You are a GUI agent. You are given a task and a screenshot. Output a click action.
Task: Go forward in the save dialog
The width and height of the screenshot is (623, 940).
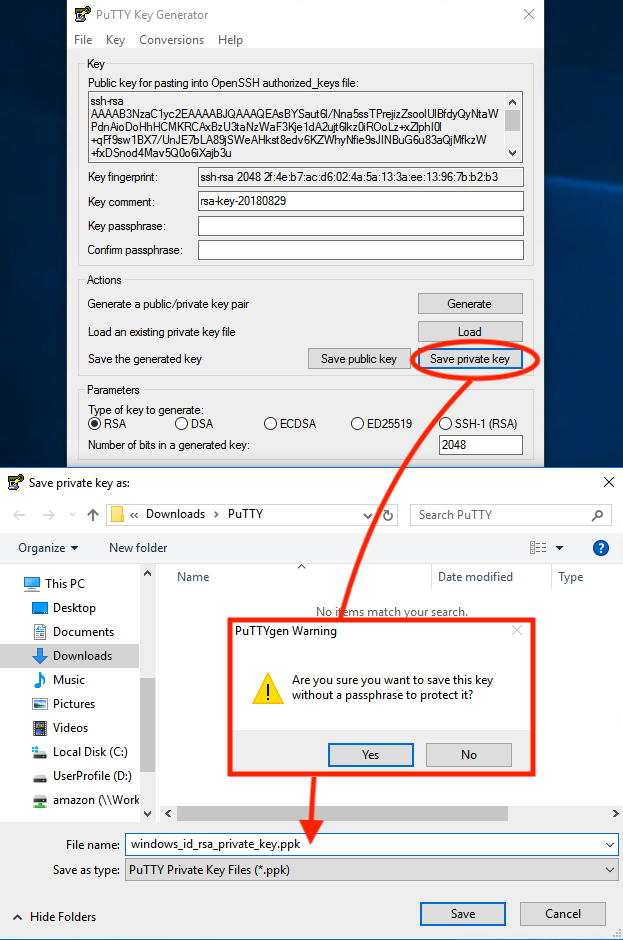[x=49, y=514]
